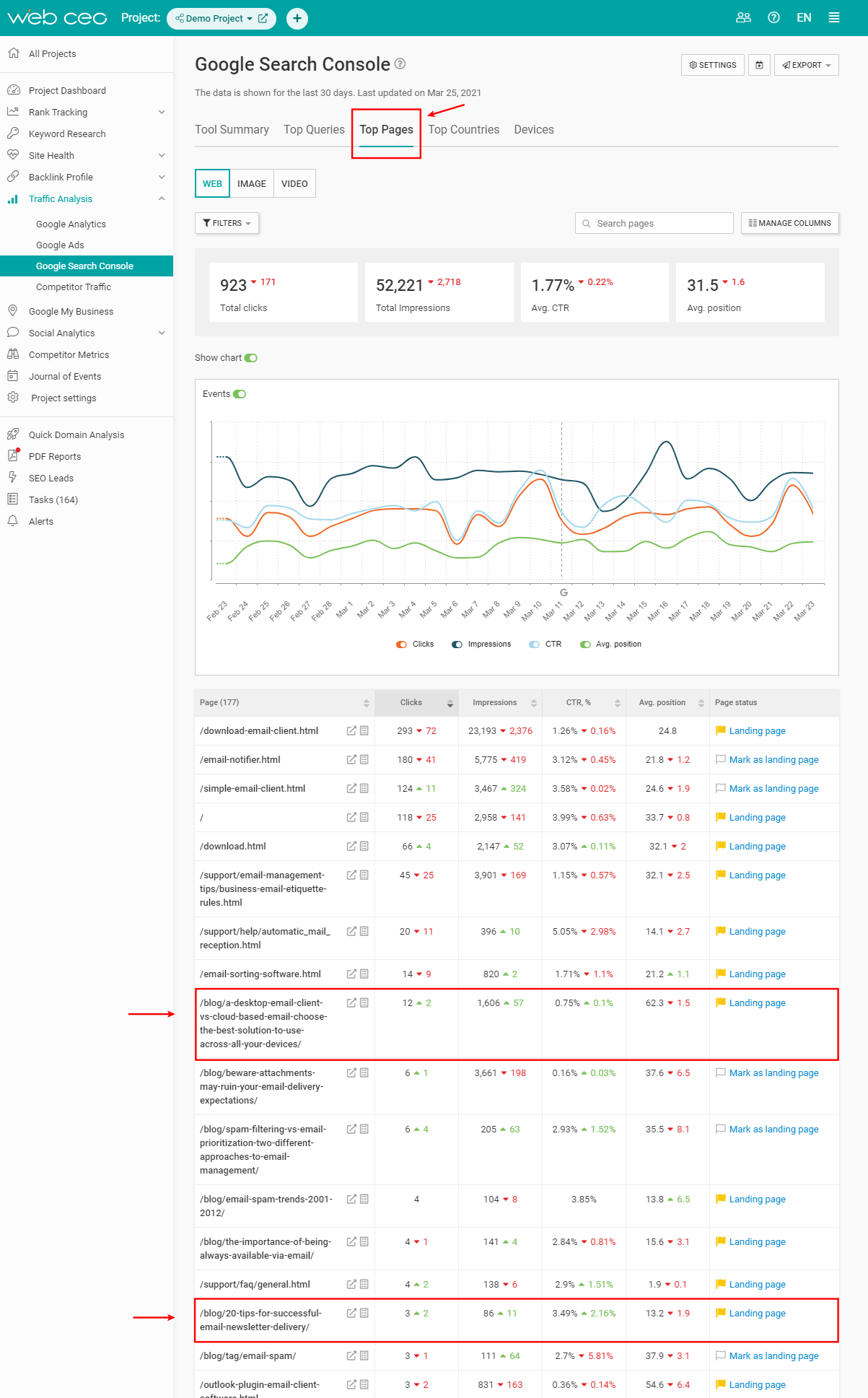
Task: Click the WebCEO logo
Action: [56, 17]
